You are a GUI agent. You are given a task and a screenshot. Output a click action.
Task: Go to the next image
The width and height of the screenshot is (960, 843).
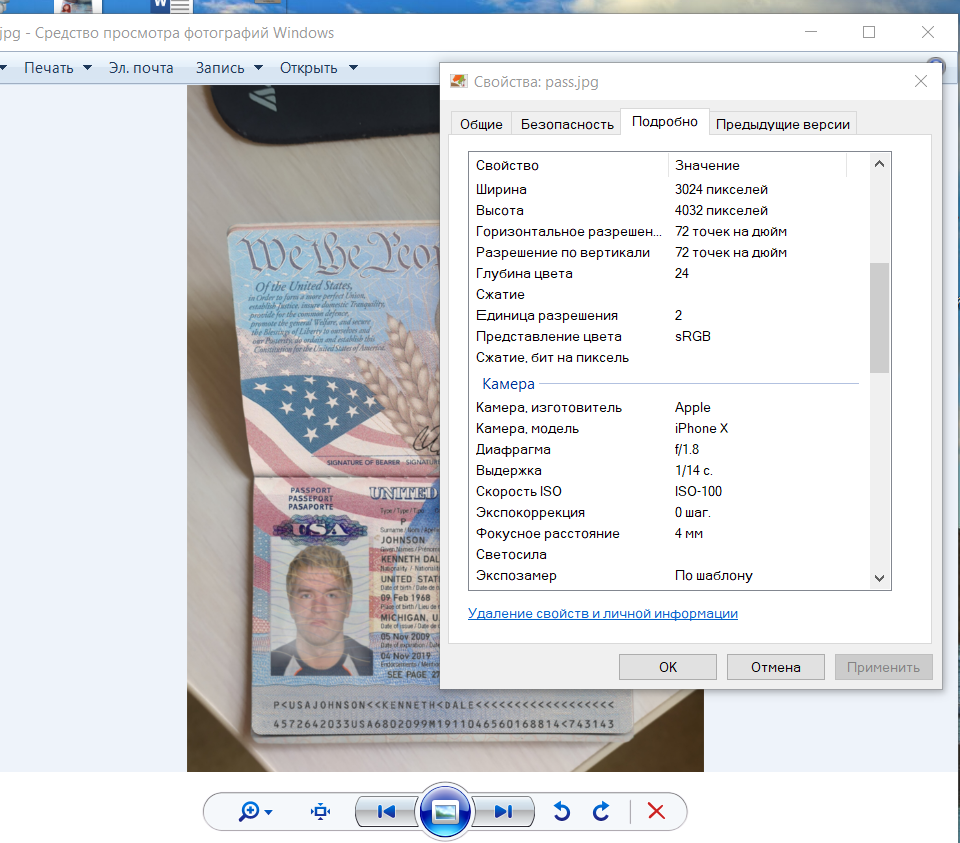click(x=503, y=812)
